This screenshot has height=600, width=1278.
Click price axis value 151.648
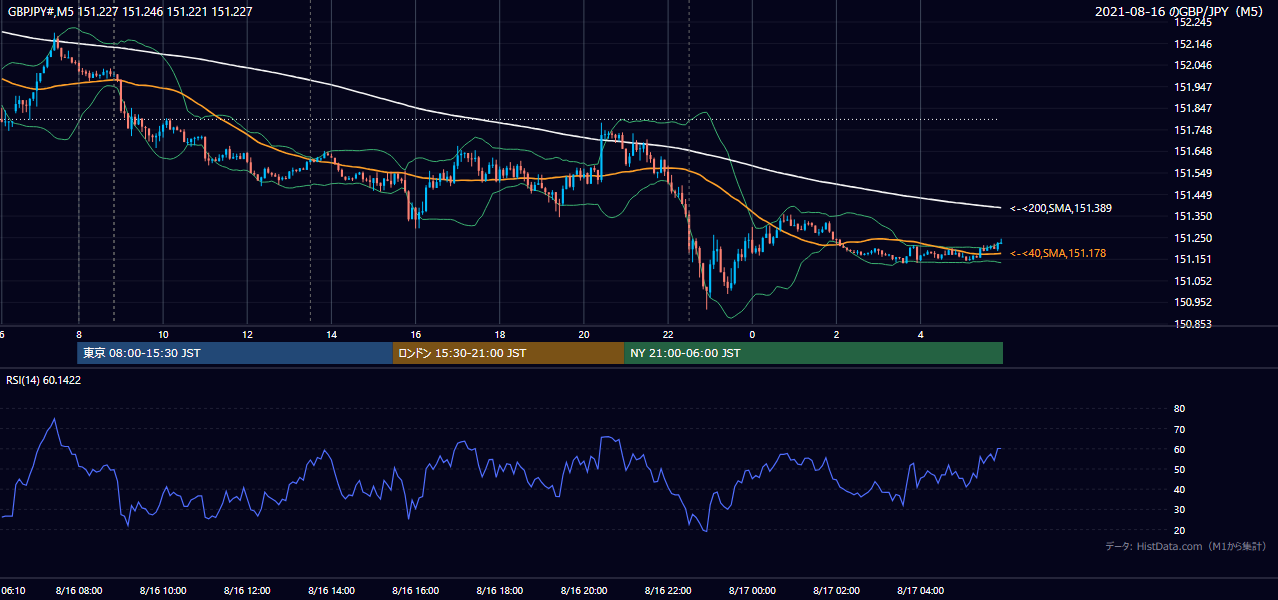click(1192, 151)
